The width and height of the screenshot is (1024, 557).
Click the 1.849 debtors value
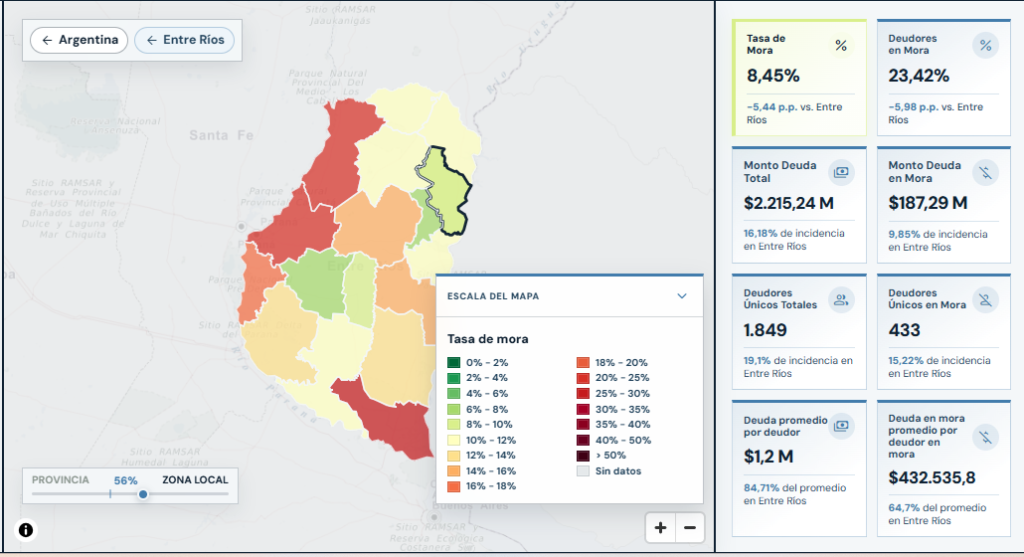click(x=765, y=330)
